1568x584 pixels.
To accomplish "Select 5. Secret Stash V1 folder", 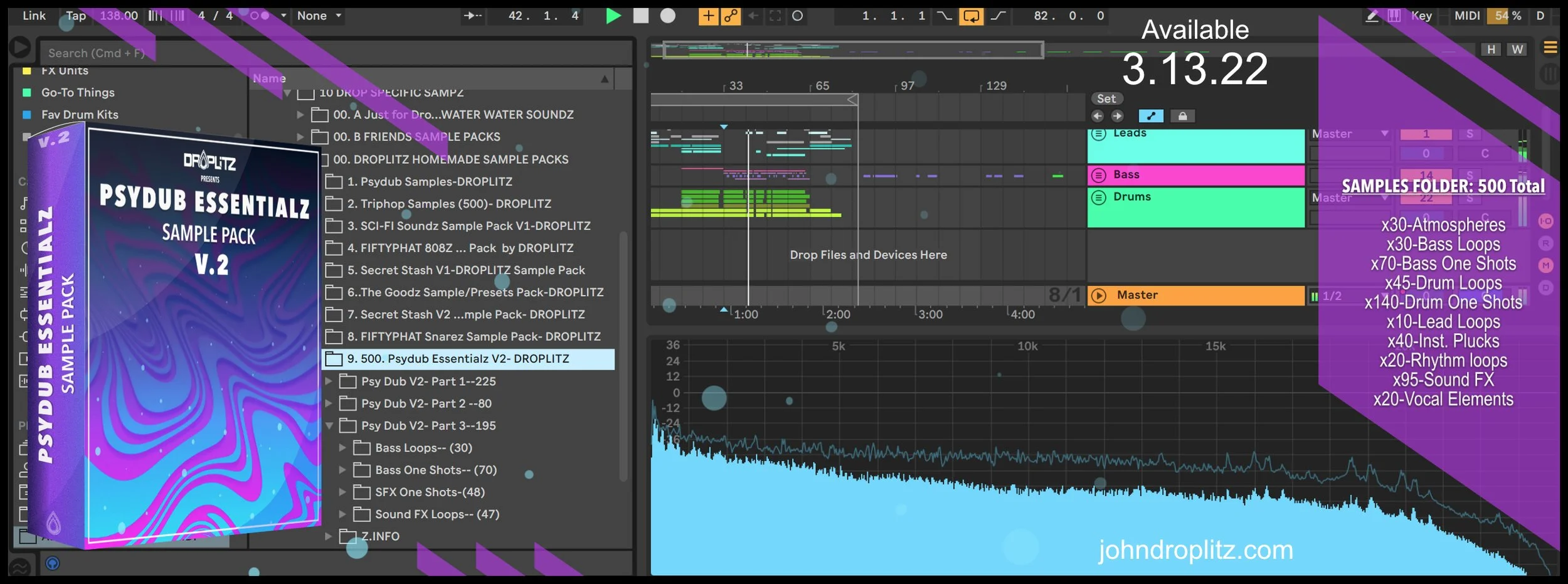I will [x=466, y=270].
